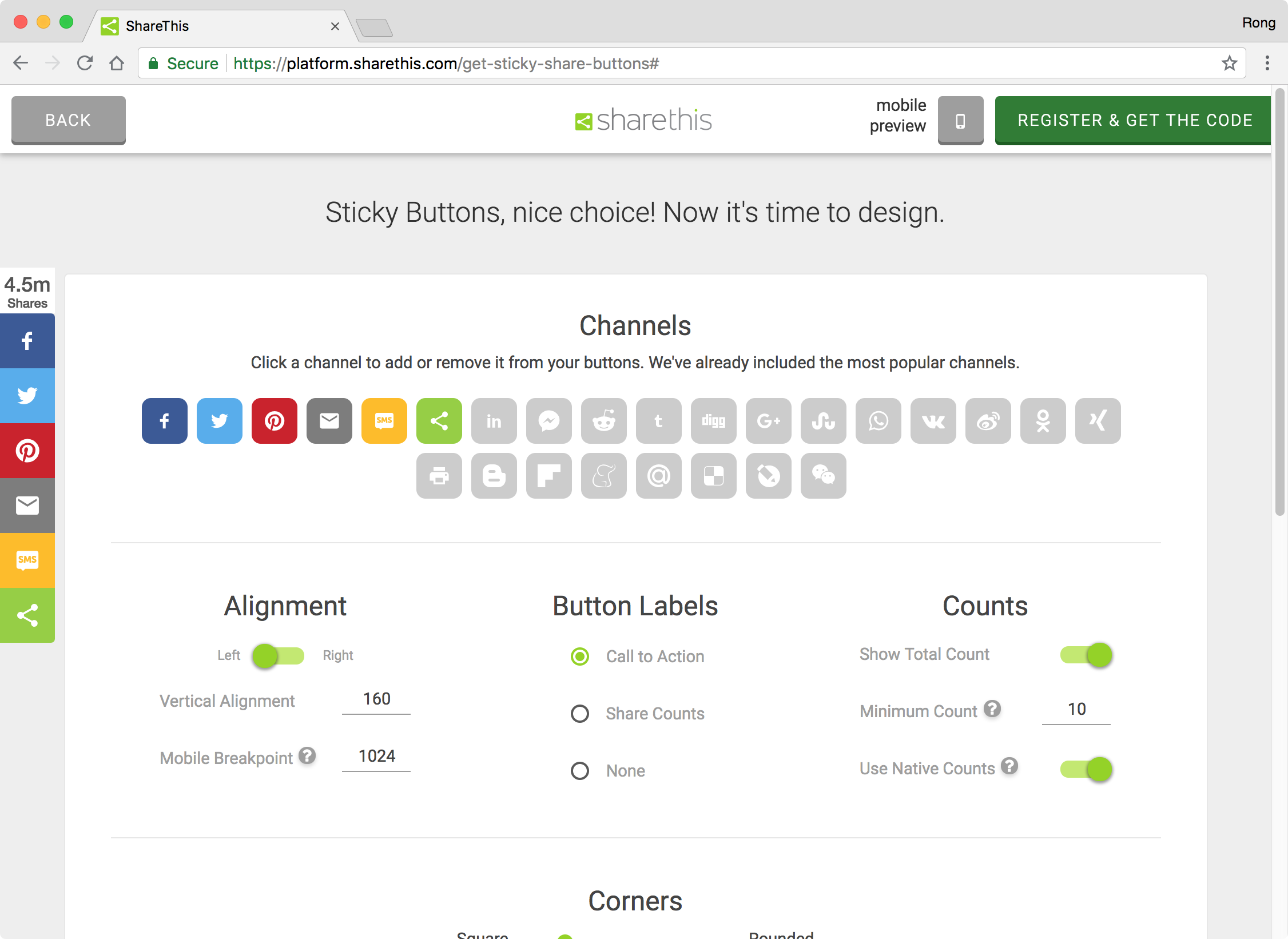Image resolution: width=1288 pixels, height=939 pixels.
Task: Select the Share Counts radio button
Action: tap(580, 714)
